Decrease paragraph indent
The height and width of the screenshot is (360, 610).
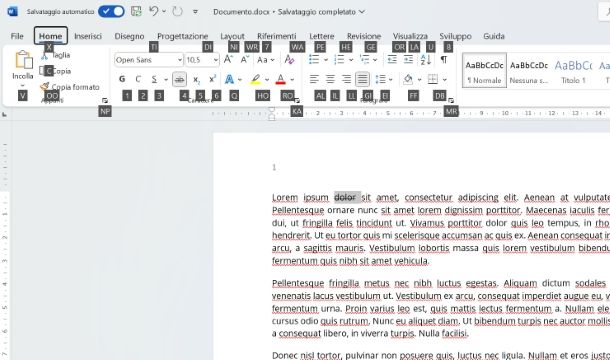(x=392, y=60)
